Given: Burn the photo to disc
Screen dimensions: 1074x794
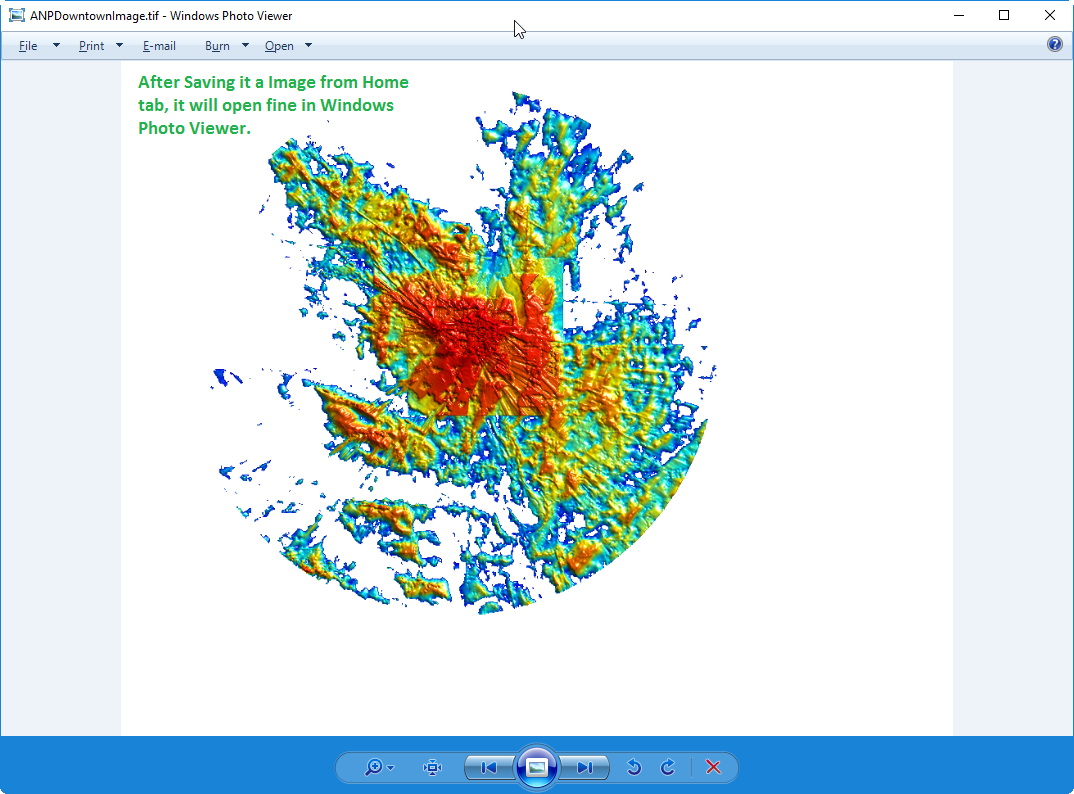Looking at the screenshot, I should click(216, 45).
